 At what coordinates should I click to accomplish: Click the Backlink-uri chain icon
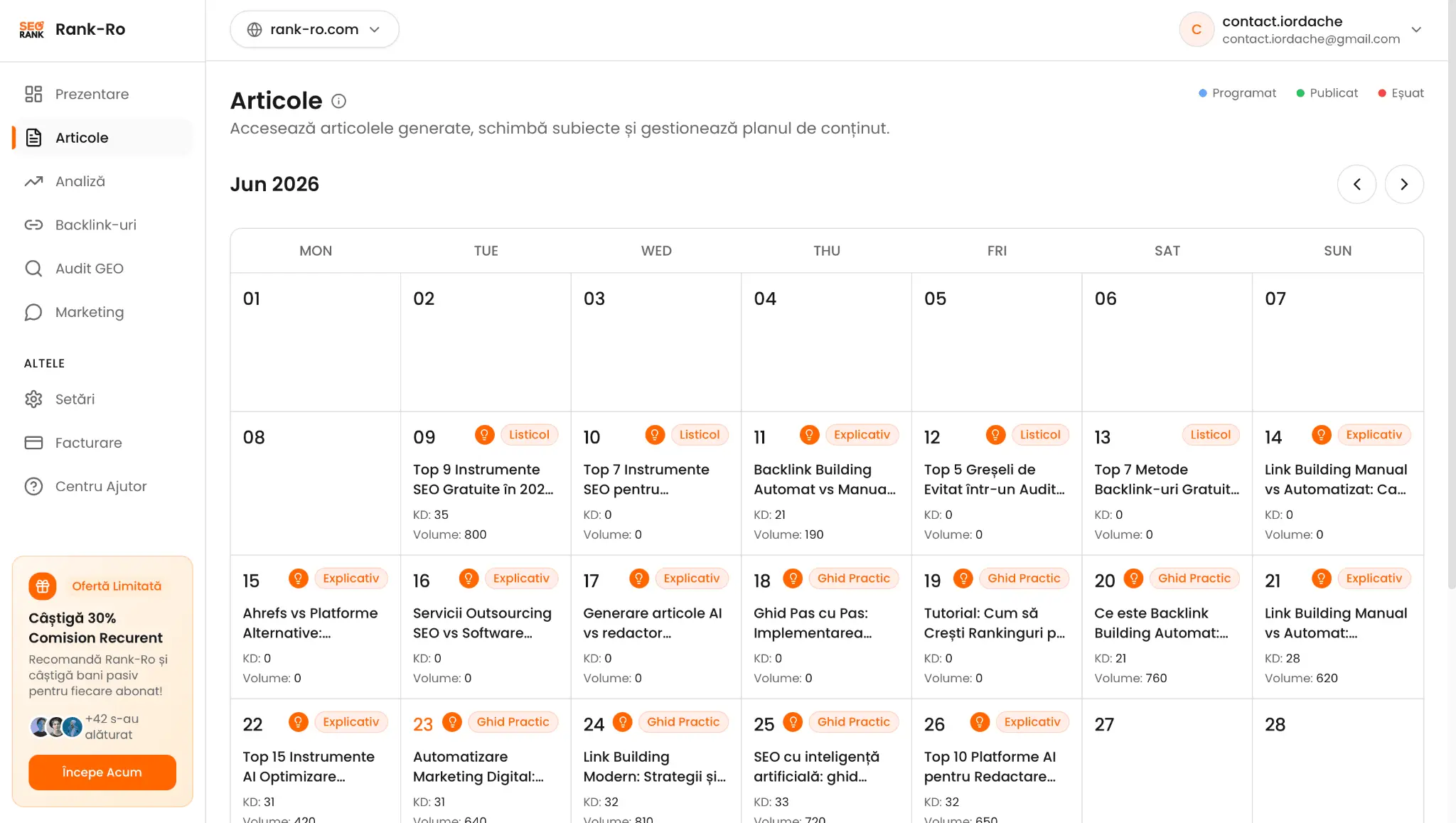[x=33, y=225]
